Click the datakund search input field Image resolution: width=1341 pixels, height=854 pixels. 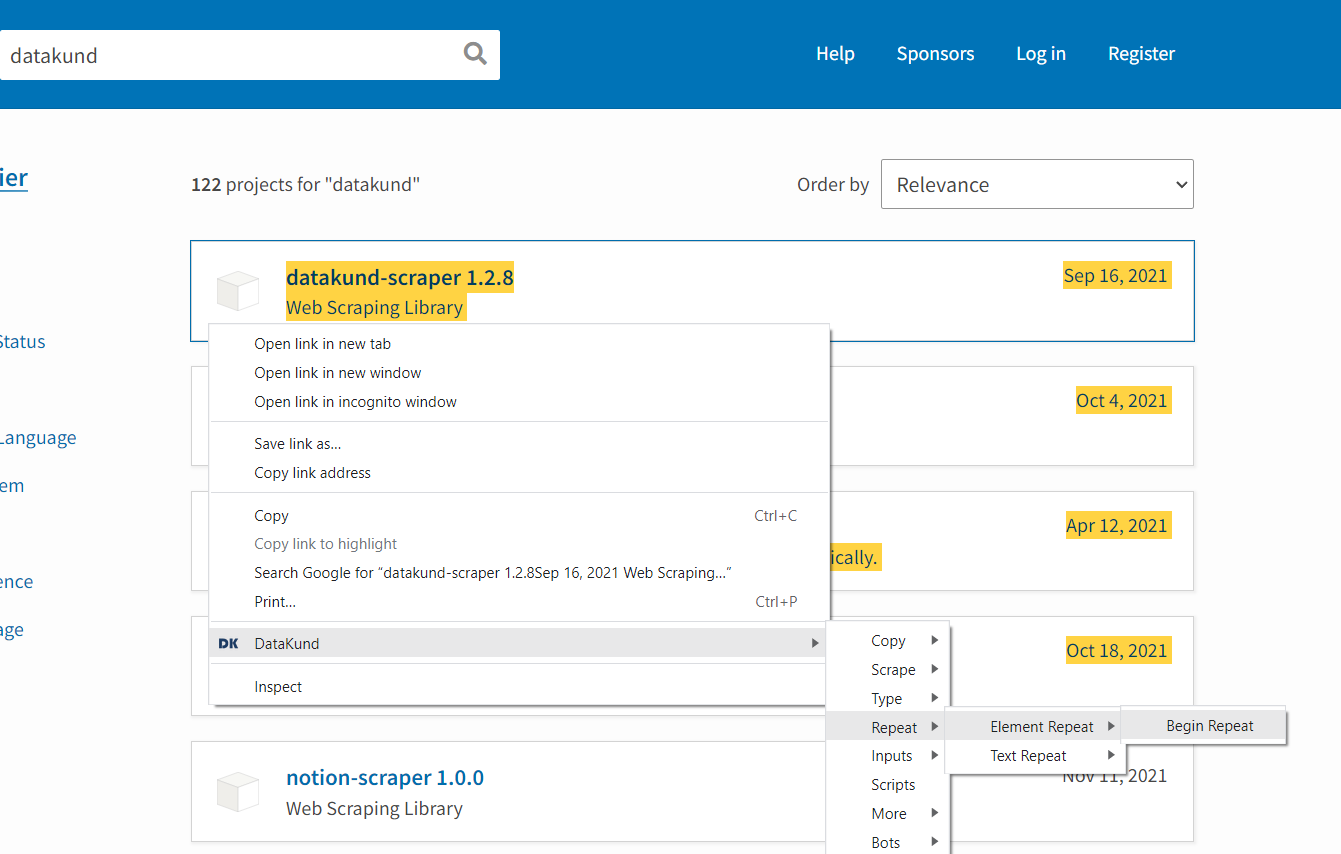pyautogui.click(x=230, y=55)
